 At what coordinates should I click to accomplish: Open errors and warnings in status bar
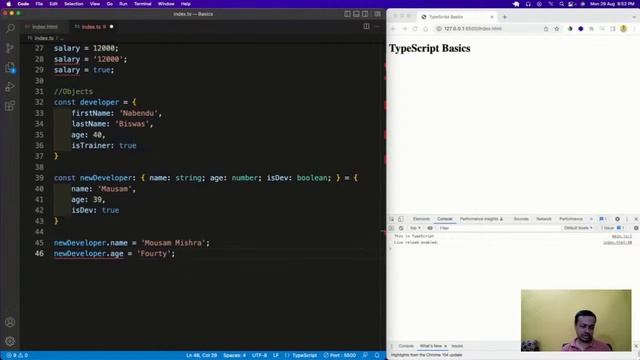(x=17, y=356)
